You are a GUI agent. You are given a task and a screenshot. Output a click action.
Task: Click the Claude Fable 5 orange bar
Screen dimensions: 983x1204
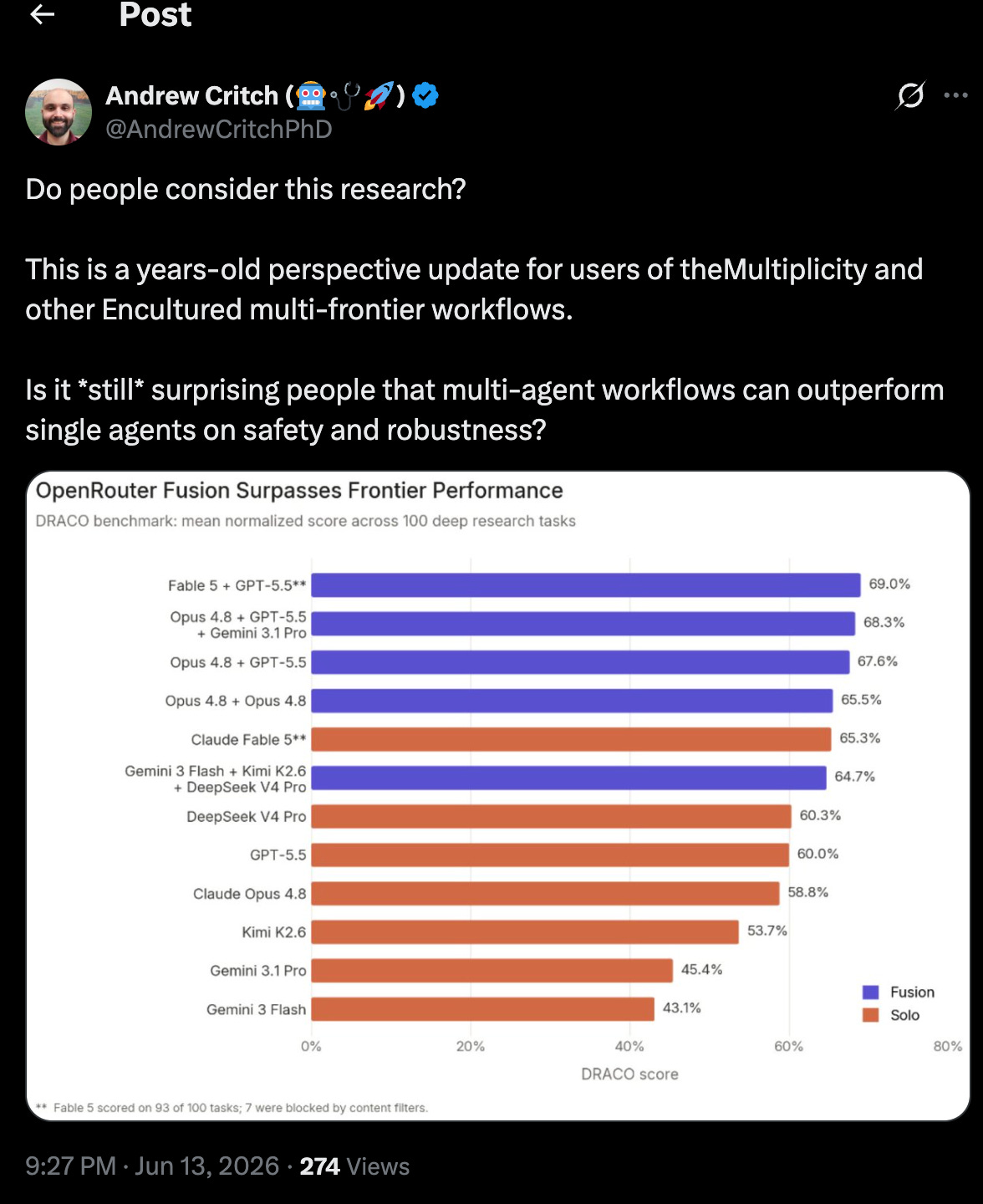click(x=572, y=739)
